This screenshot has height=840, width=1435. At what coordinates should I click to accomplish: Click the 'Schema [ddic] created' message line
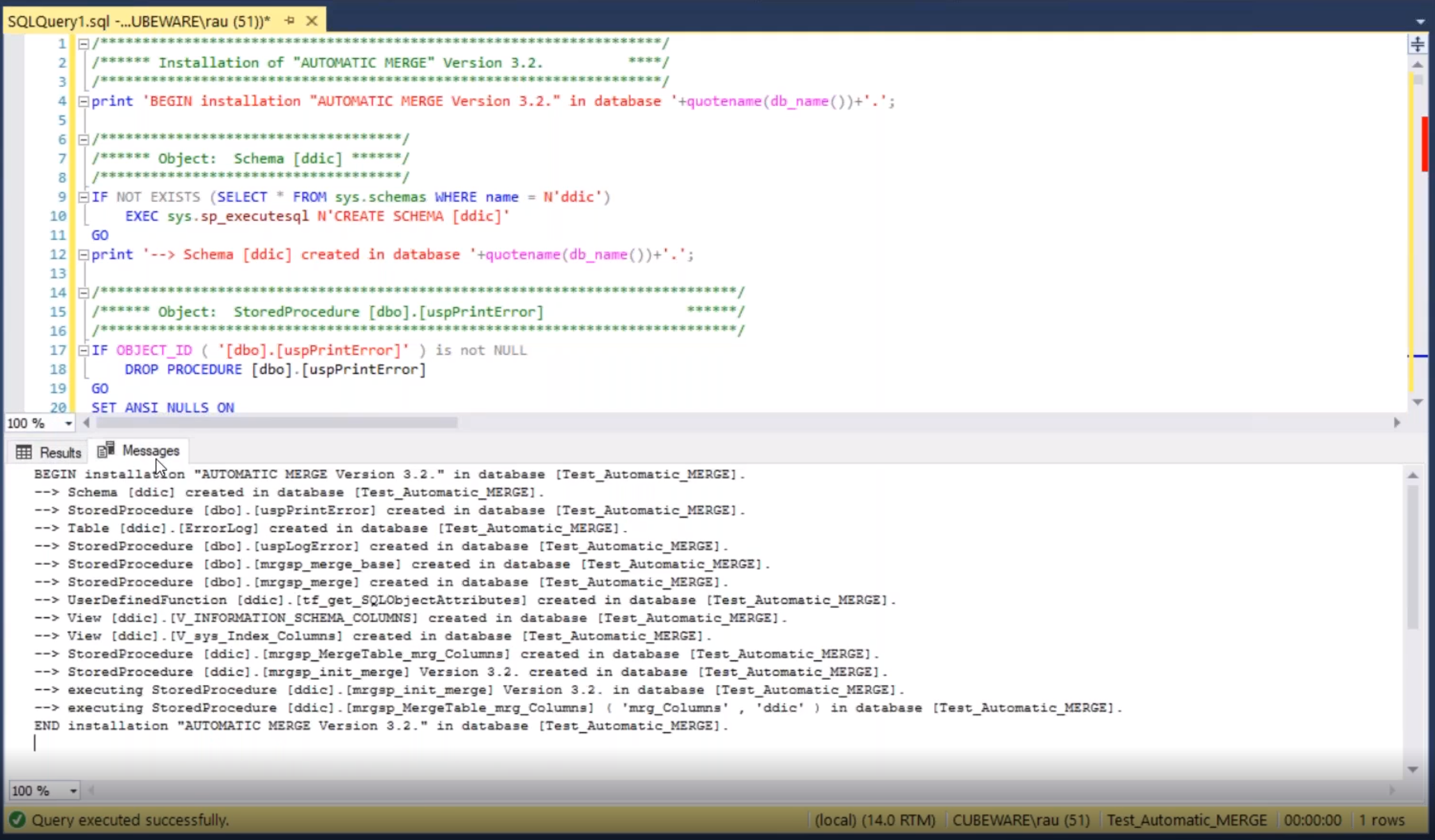(x=289, y=492)
